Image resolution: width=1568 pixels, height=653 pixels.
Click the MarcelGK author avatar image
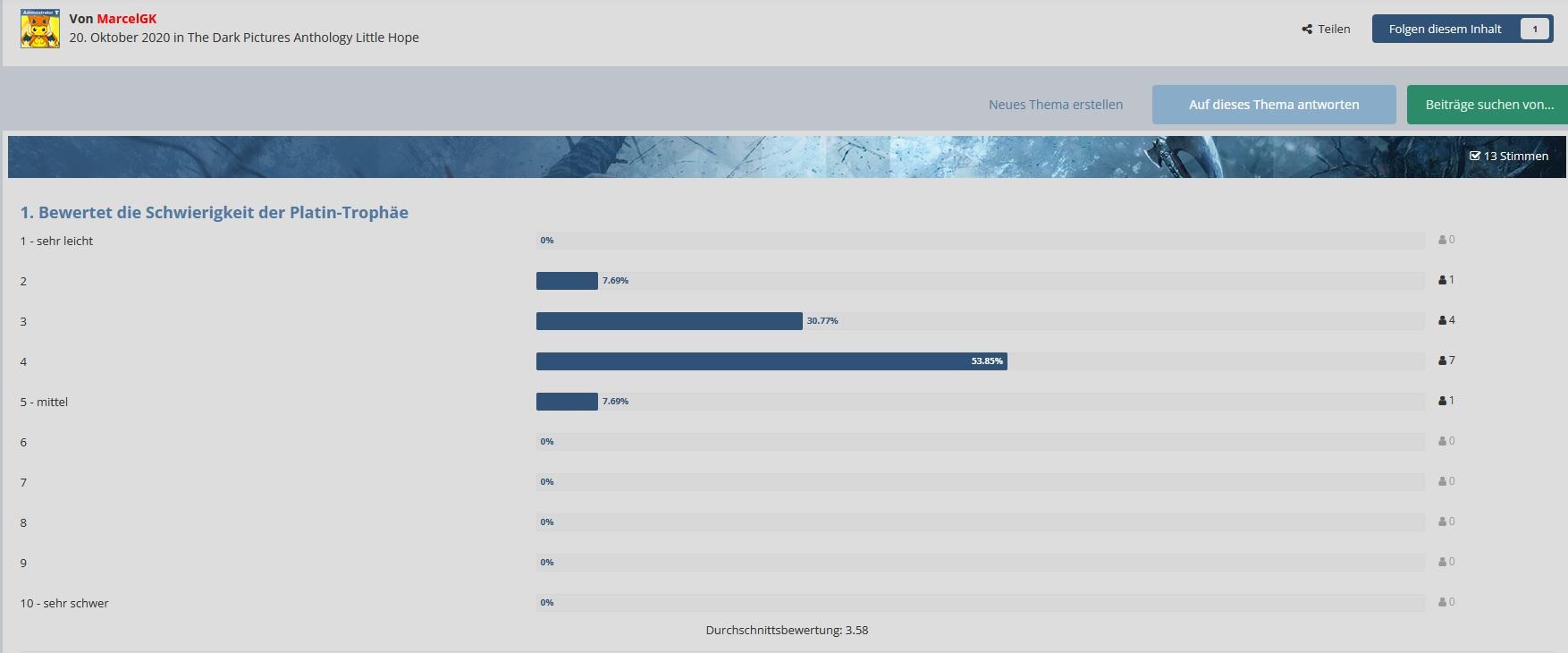(40, 29)
